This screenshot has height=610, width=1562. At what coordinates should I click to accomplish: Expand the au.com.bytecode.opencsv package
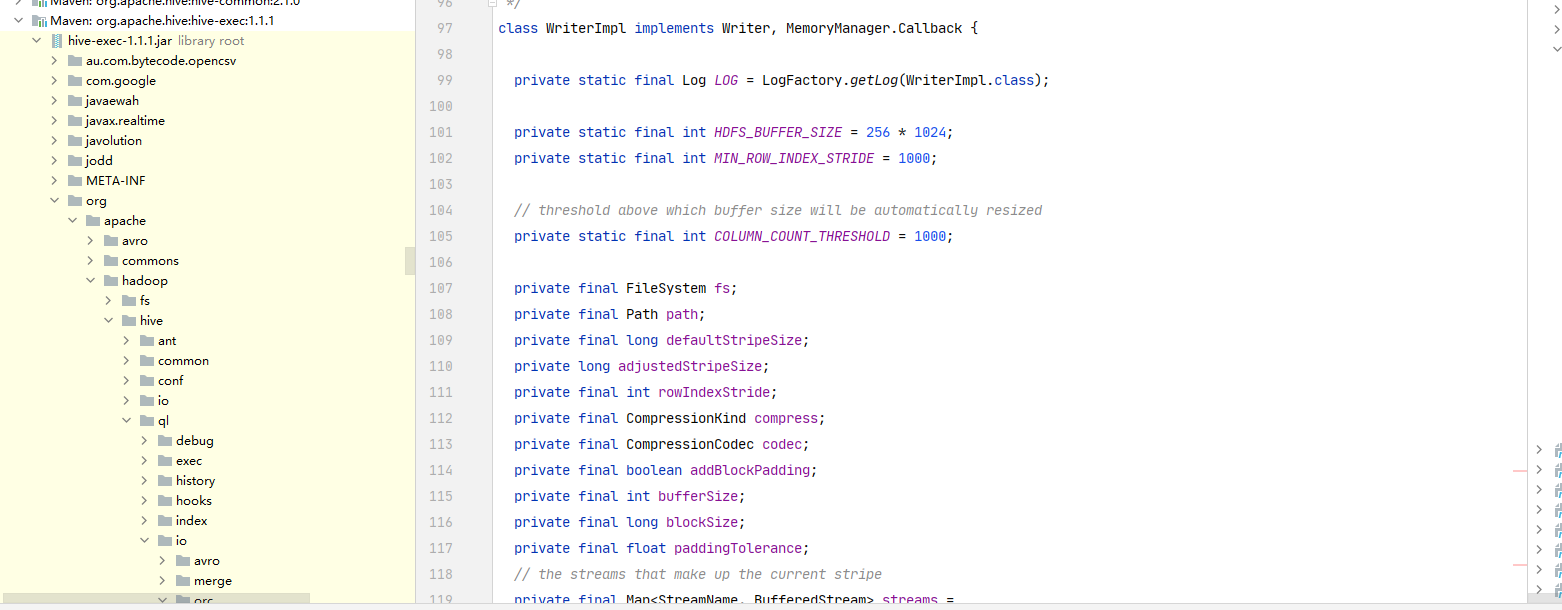[x=54, y=60]
